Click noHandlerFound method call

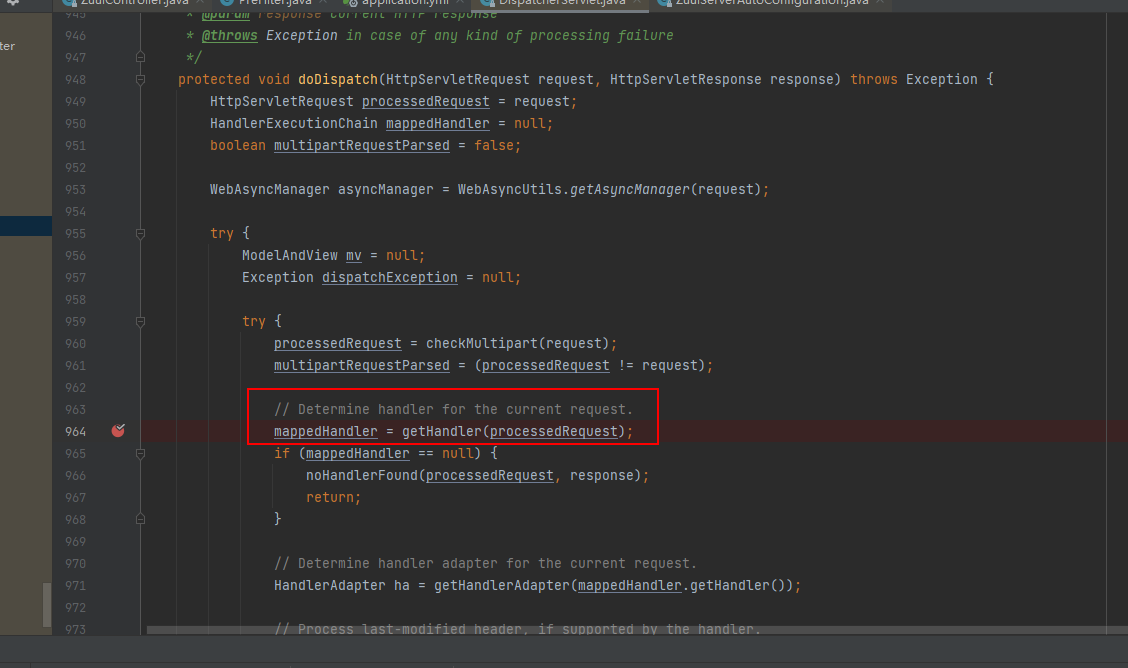[361, 475]
